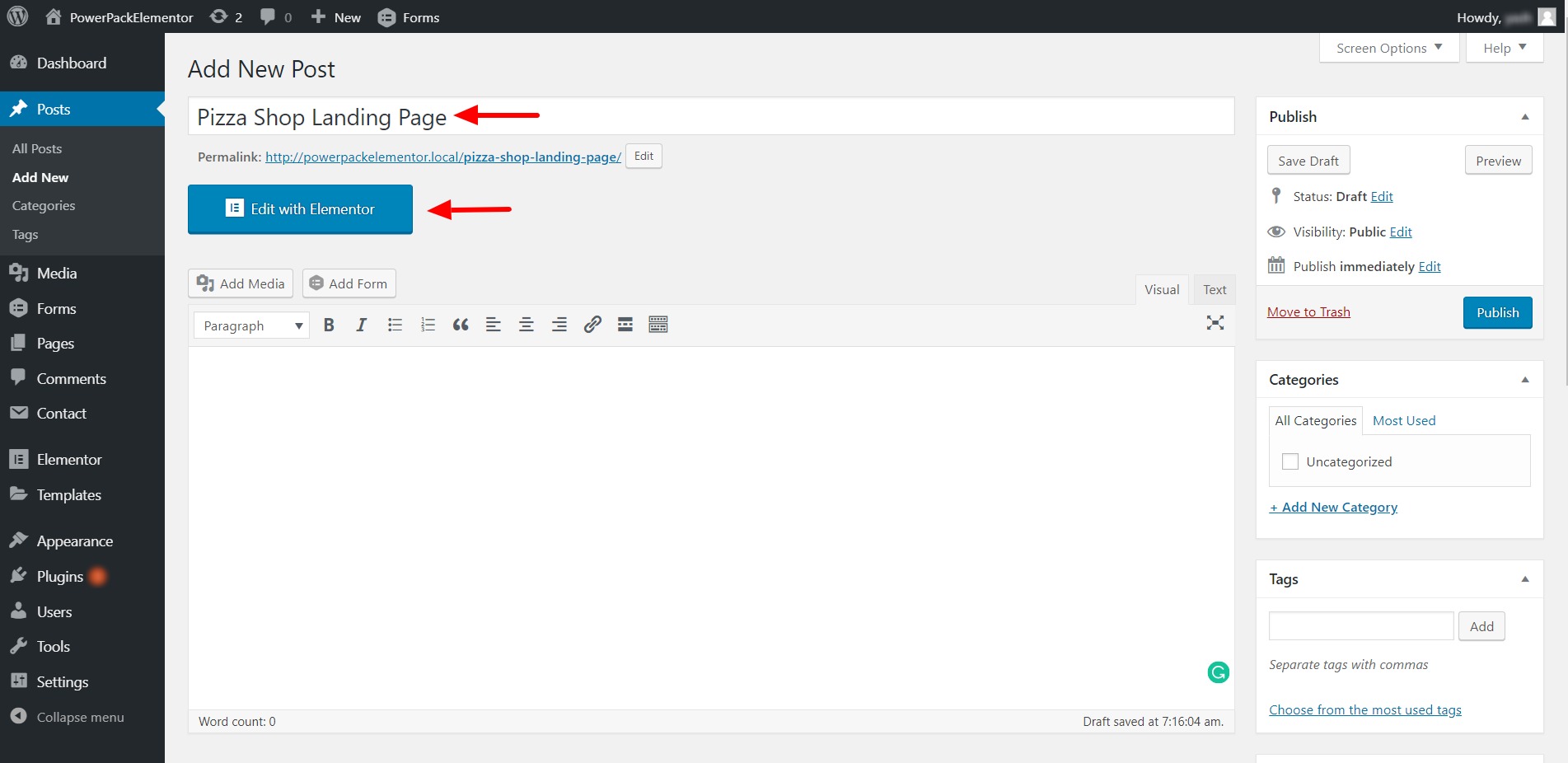Open Forms in the admin bar
This screenshot has height=763, width=1568.
point(409,17)
